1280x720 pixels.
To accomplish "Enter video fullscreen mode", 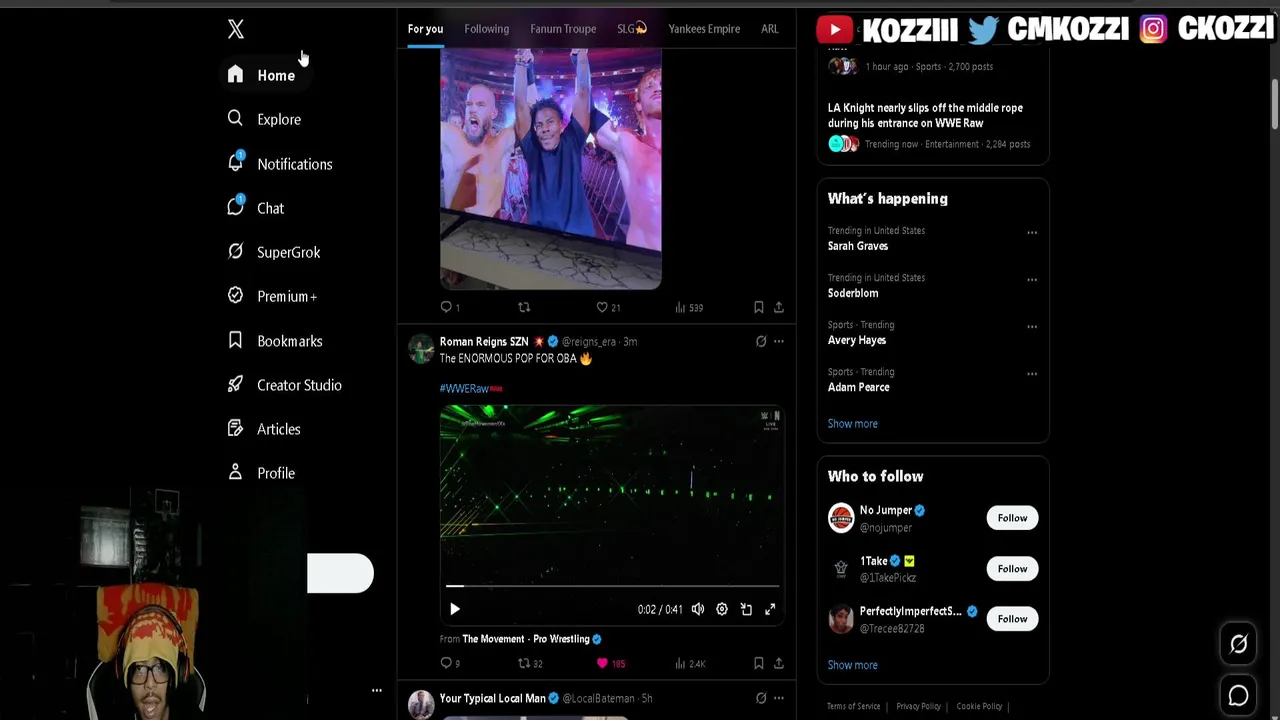I will (770, 609).
